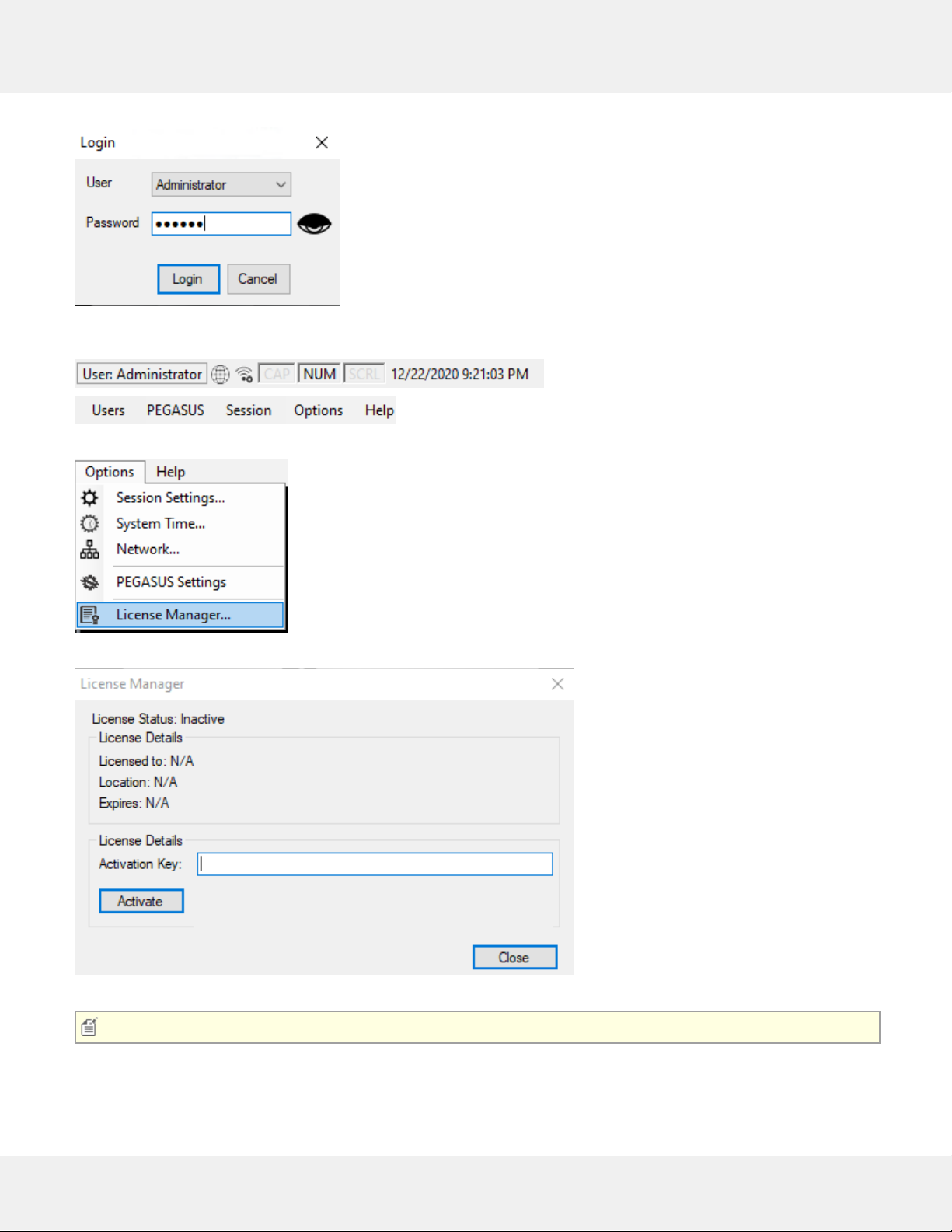This screenshot has width=952, height=1232.
Task: Click the Login button
Action: coord(188,279)
